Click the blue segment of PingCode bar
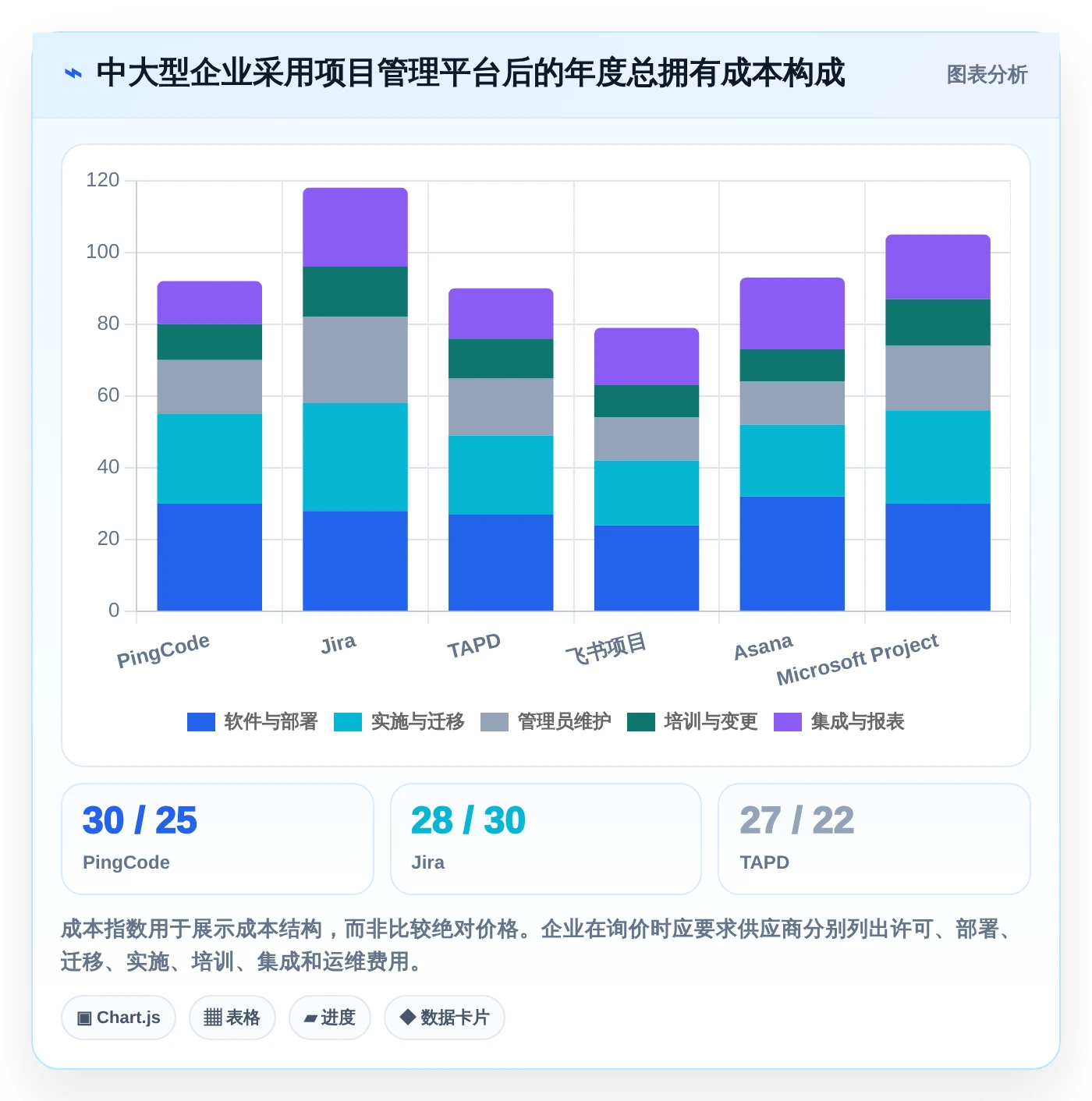 coord(210,557)
